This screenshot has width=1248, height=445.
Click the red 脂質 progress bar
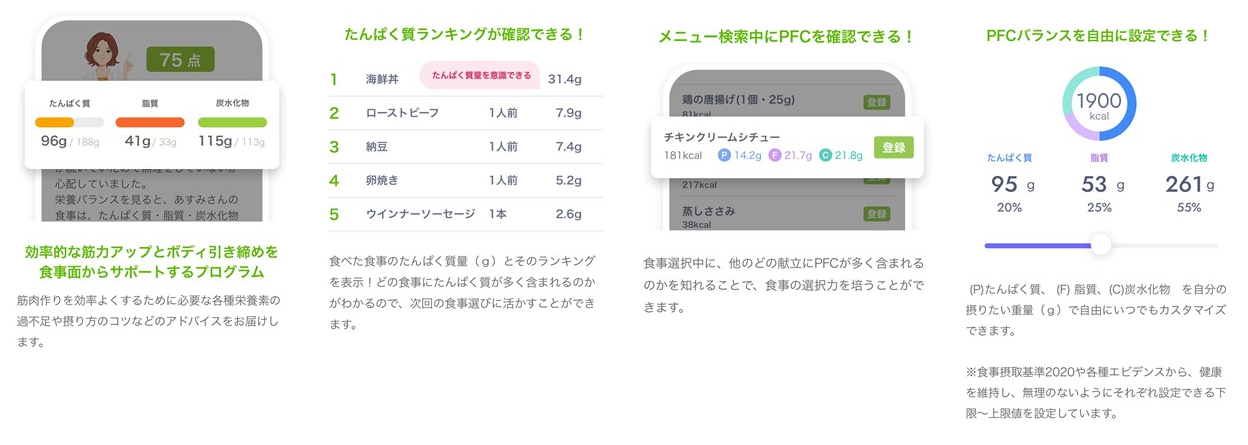click(150, 122)
